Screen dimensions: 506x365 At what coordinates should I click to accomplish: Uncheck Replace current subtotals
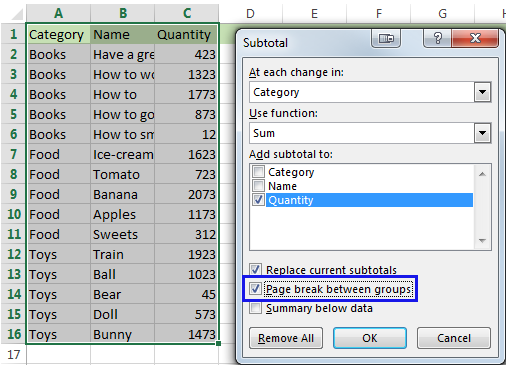coord(255,269)
